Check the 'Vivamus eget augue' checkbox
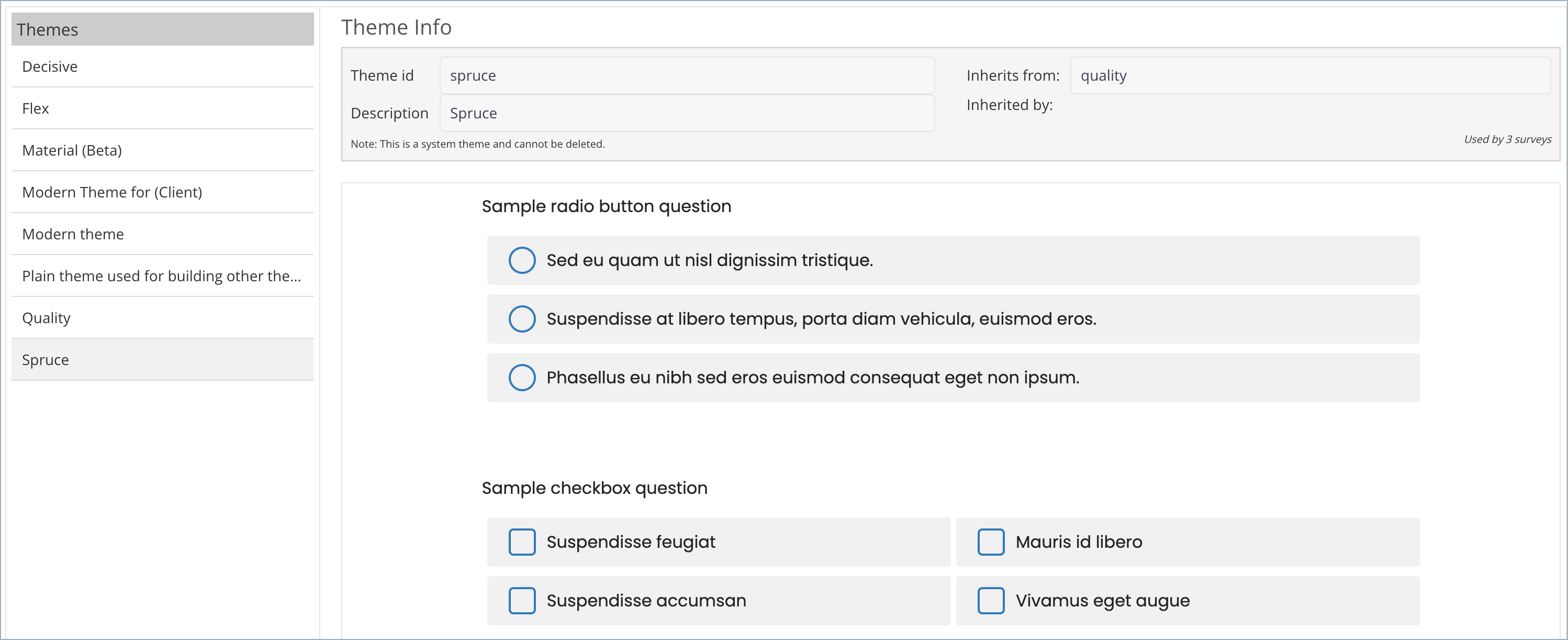 tap(991, 600)
